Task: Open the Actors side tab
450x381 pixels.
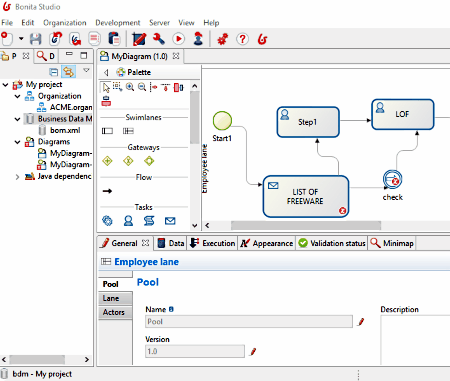Action: pos(115,312)
